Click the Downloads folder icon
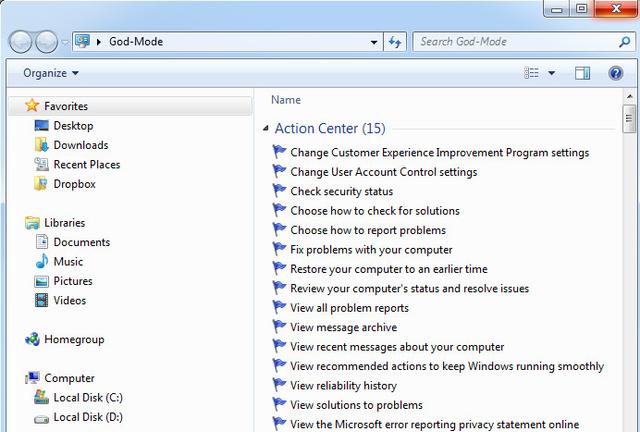This screenshot has height=432, width=640. (x=41, y=145)
